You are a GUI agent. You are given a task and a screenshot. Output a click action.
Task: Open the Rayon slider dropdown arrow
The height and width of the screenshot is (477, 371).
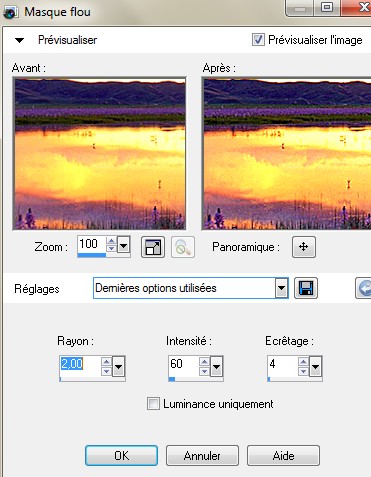point(118,367)
